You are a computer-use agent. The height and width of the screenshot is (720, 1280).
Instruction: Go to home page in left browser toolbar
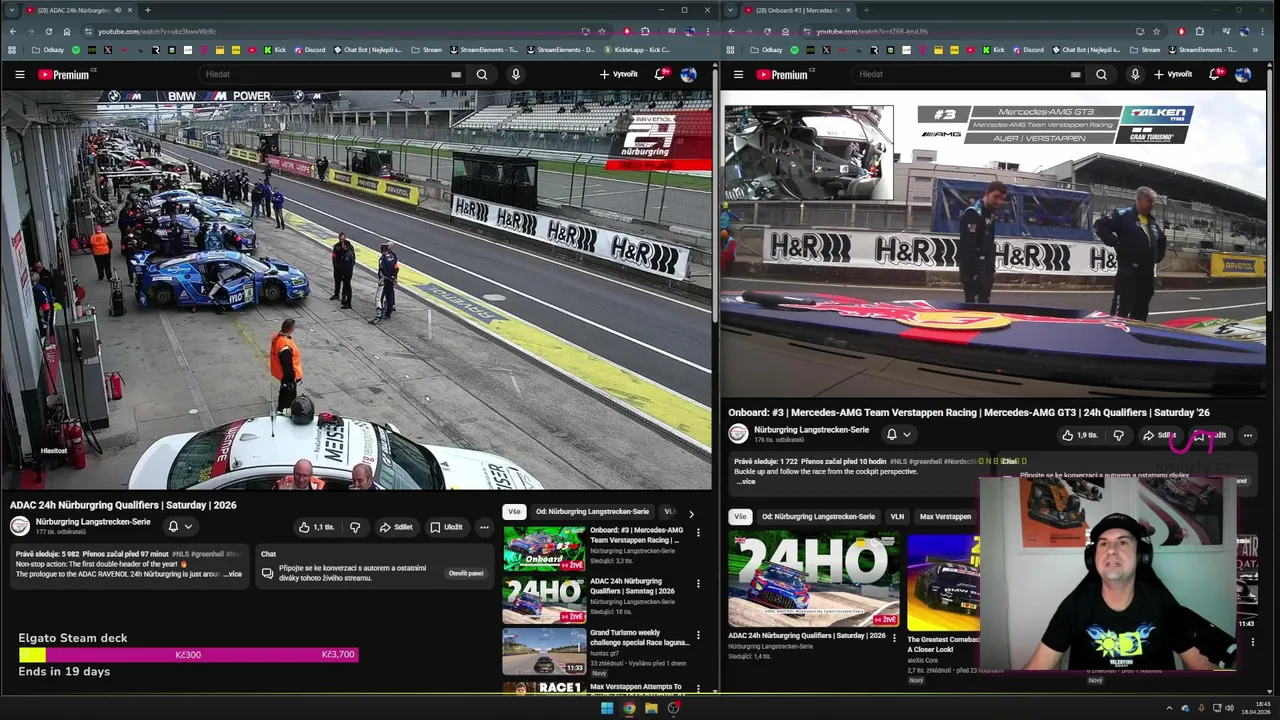[x=67, y=31]
